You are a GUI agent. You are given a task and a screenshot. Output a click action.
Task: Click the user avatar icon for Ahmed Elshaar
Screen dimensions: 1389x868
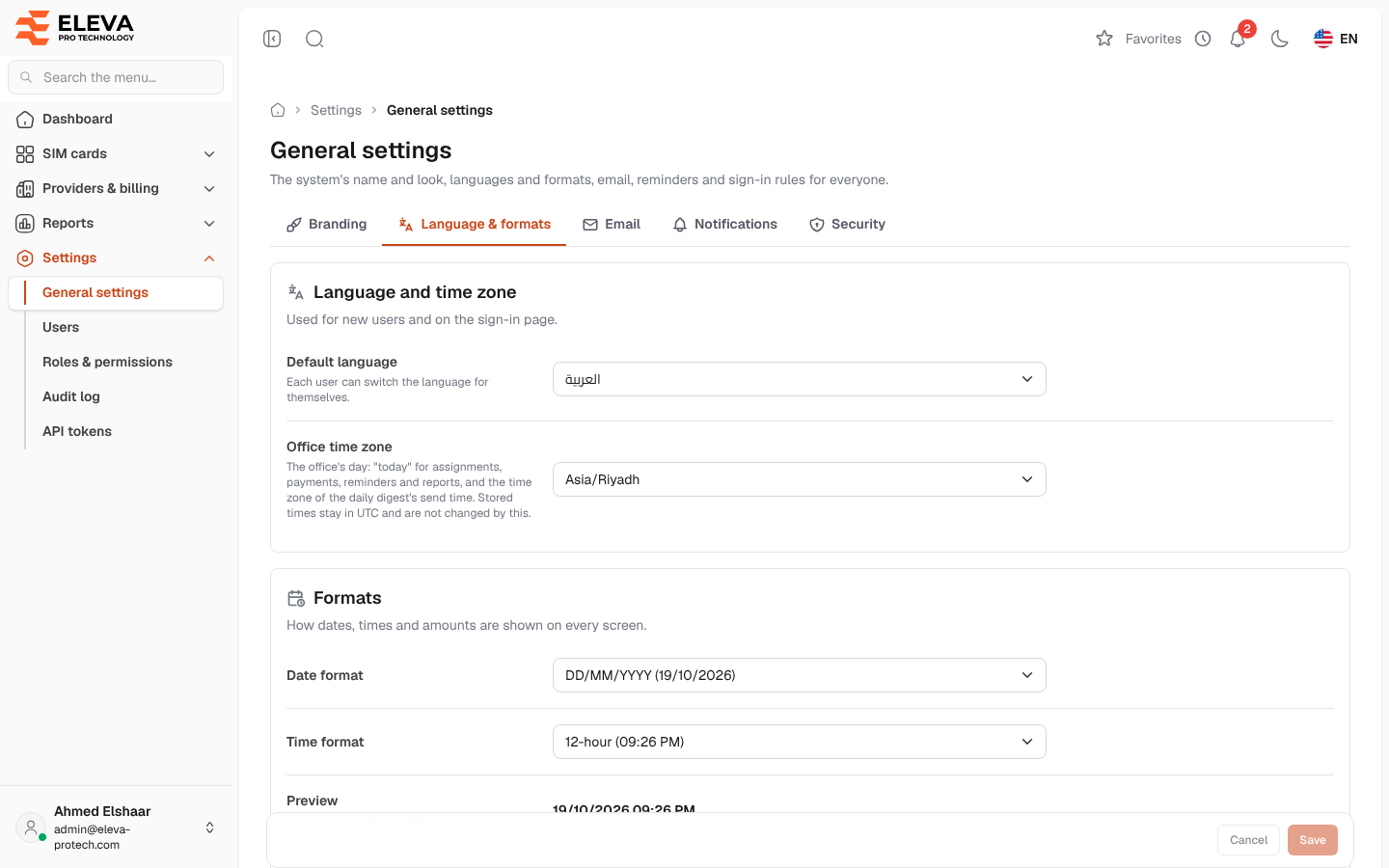pos(31,827)
